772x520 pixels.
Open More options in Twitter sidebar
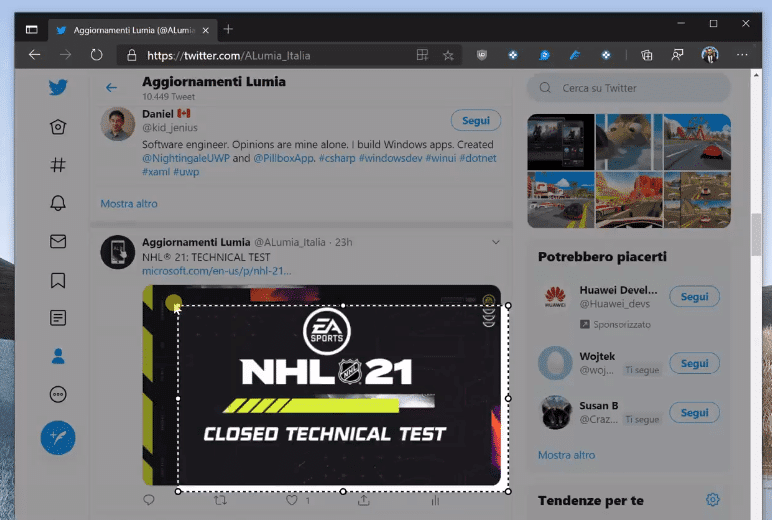point(58,394)
